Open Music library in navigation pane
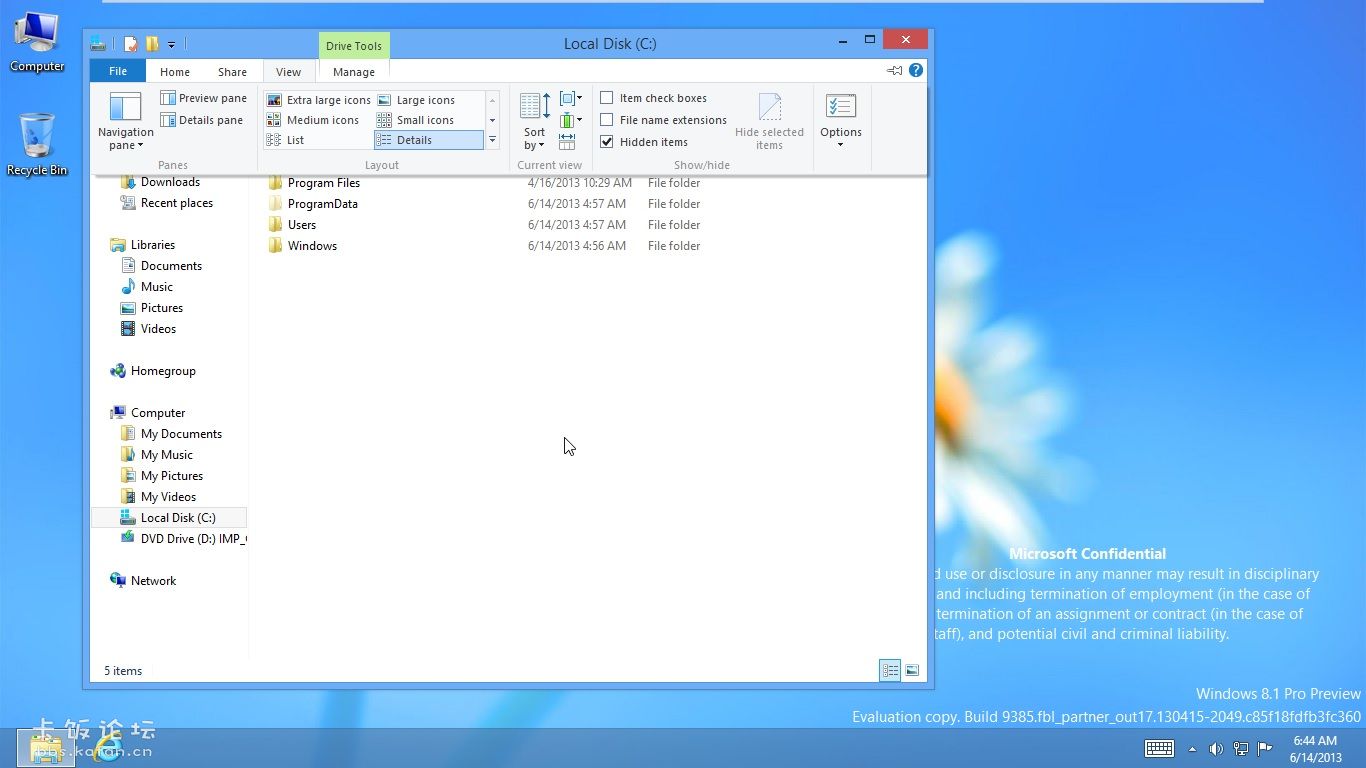The image size is (1366, 768). click(146, 287)
